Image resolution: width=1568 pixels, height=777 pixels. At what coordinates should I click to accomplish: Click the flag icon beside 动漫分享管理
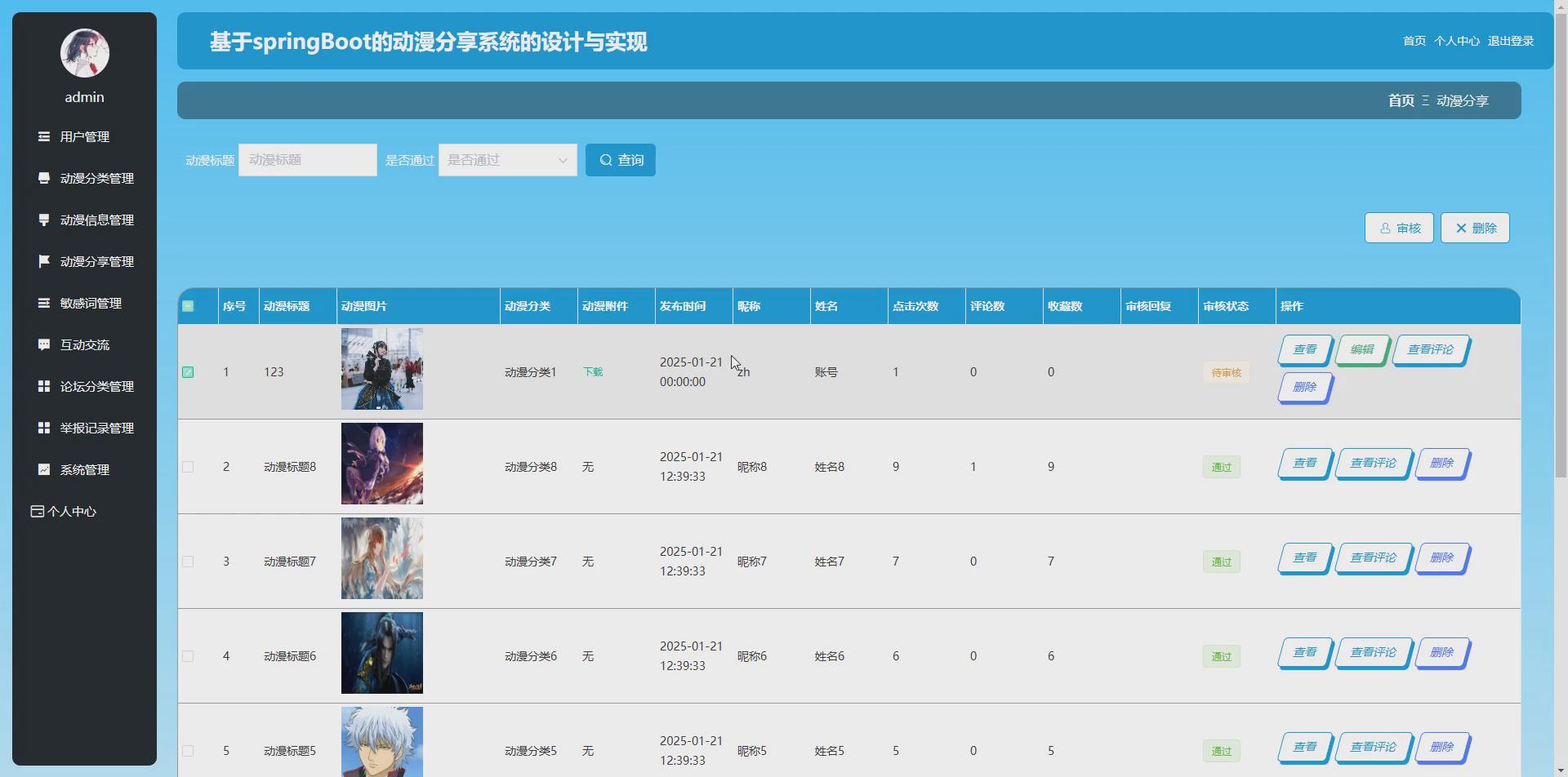[44, 261]
